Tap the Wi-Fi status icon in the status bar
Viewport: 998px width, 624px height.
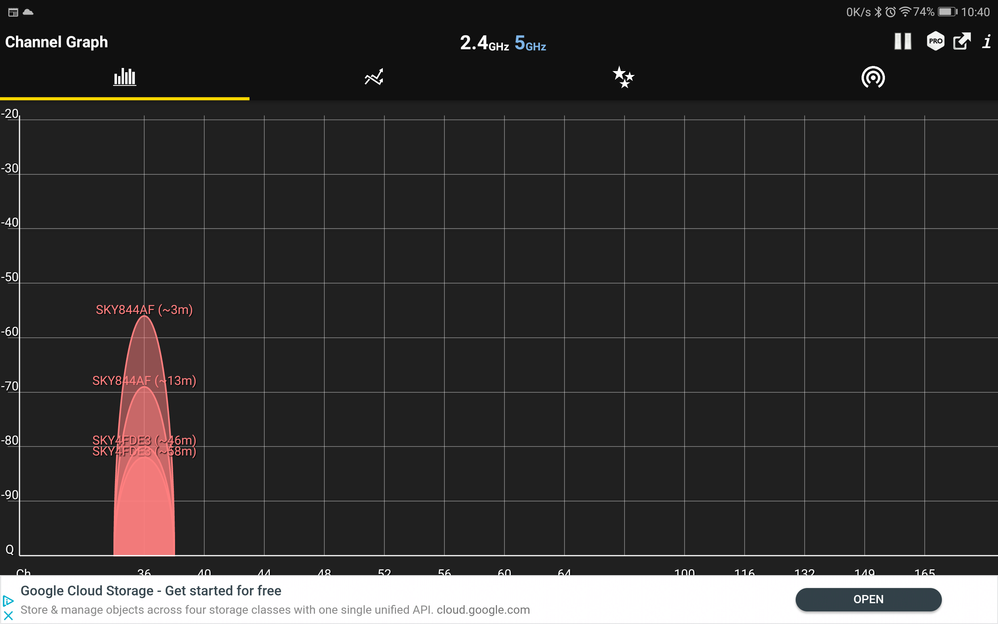pos(905,12)
